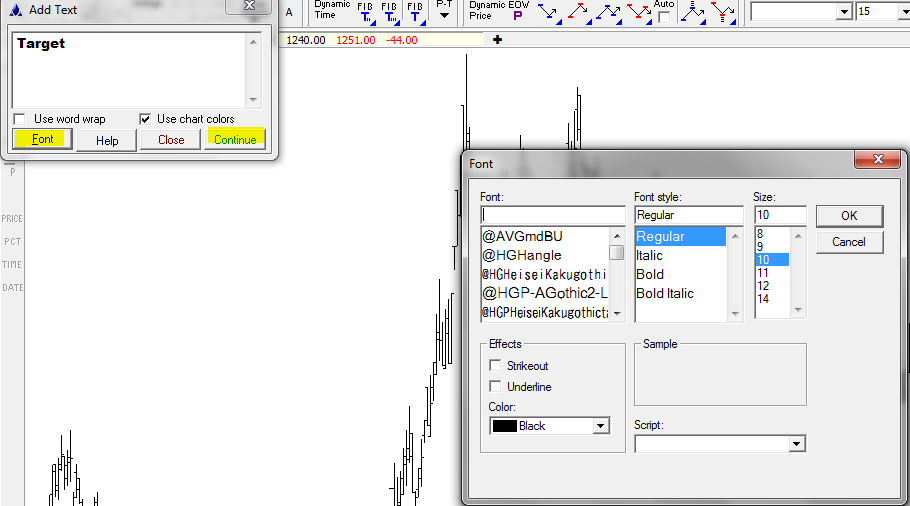Click the font list scrollbar thumb

click(616, 252)
